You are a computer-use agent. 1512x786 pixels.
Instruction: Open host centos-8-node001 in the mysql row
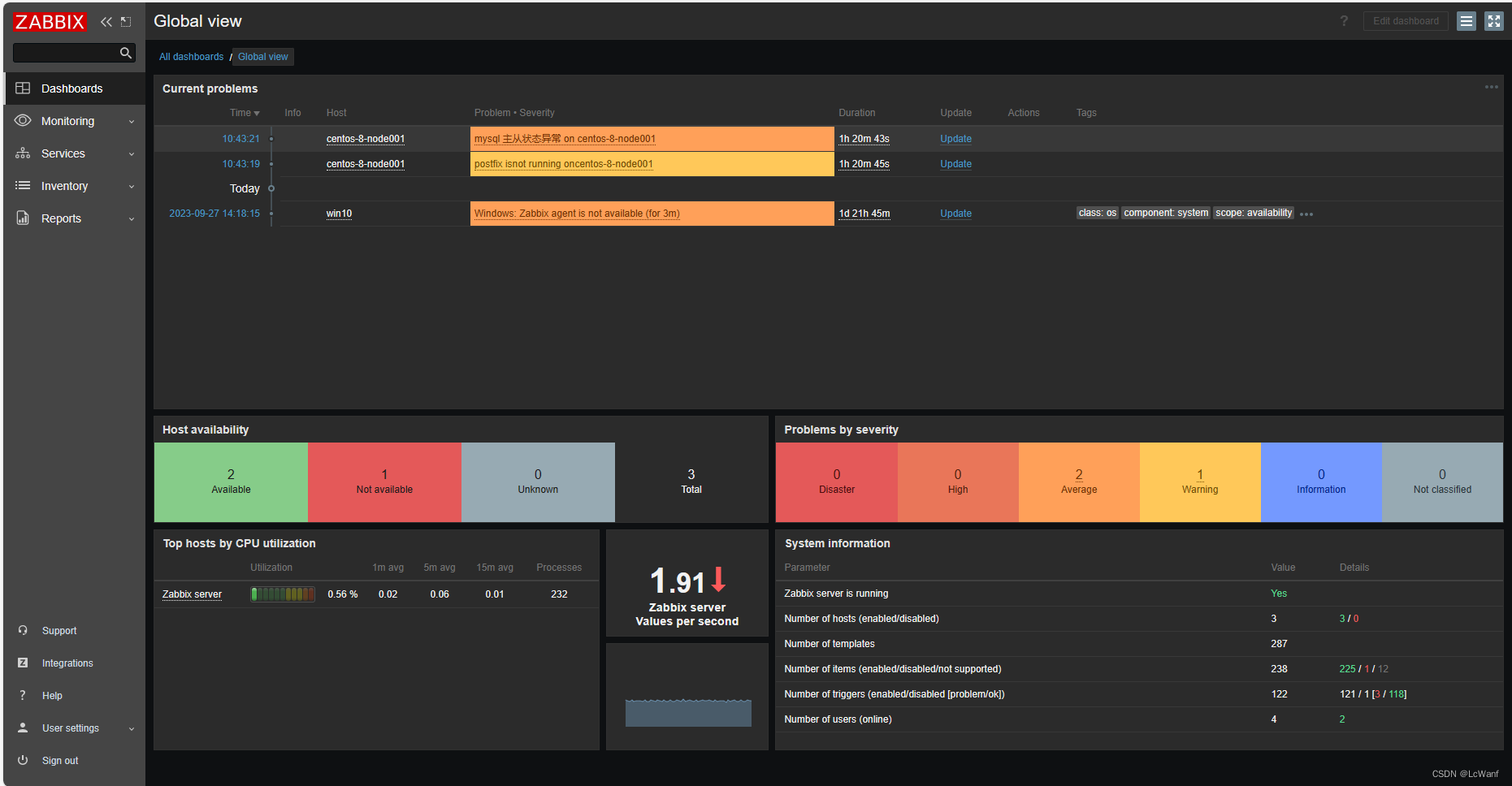coord(366,139)
